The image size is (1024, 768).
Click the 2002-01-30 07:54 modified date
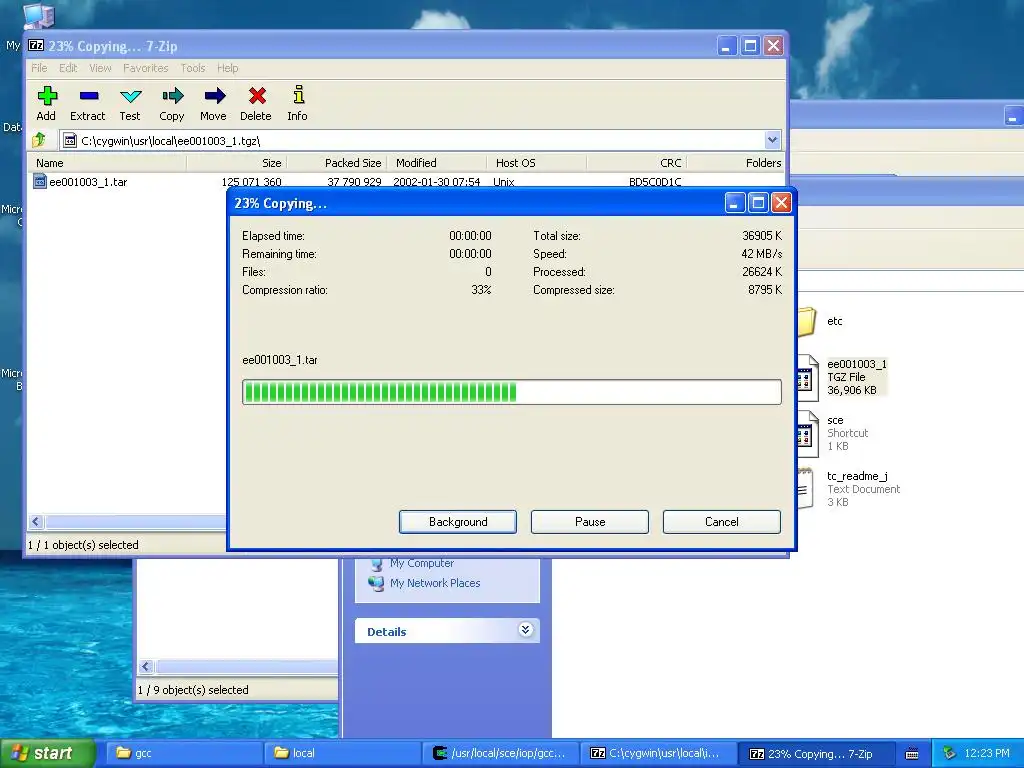(436, 182)
